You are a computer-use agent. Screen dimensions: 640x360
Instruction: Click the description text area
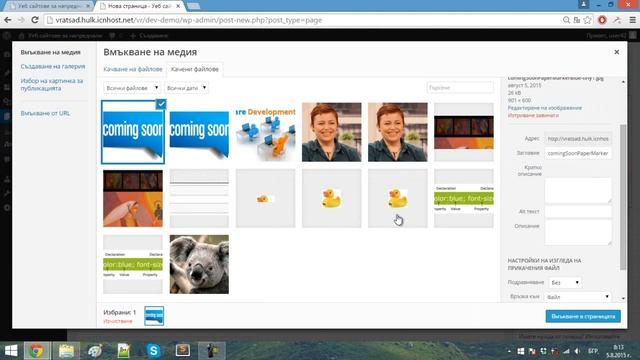(578, 232)
